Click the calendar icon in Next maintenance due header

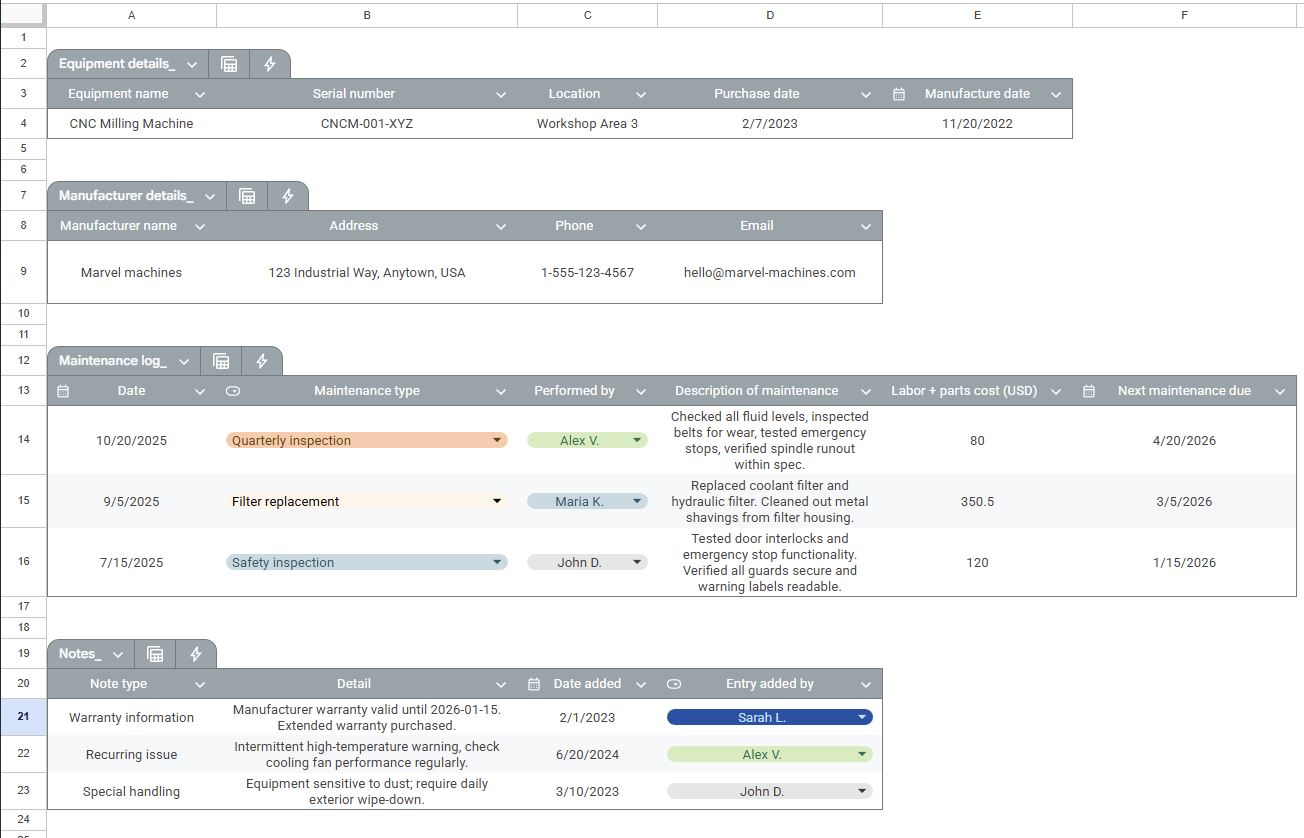[1089, 390]
